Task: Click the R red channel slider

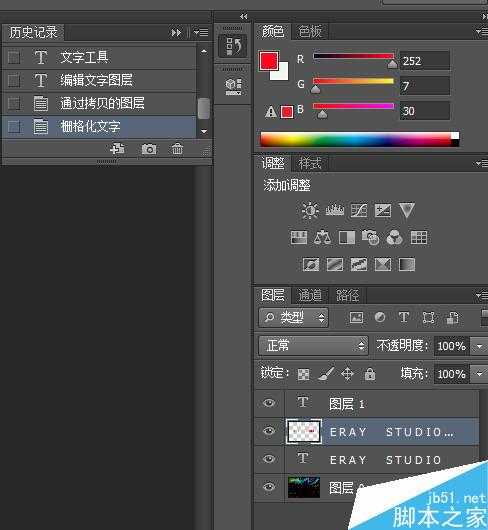Action: 353,56
